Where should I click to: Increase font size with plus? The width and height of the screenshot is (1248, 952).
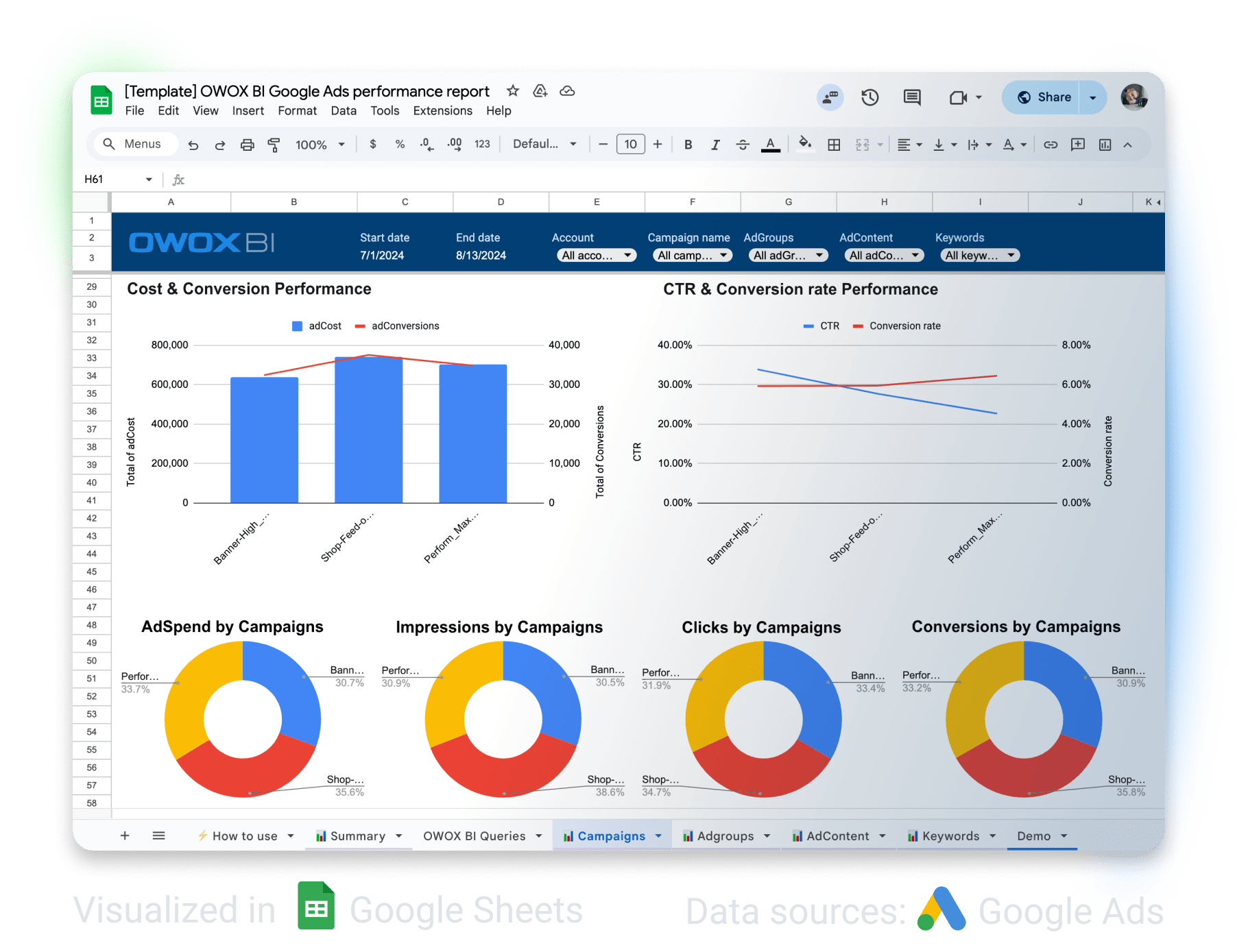click(x=658, y=144)
